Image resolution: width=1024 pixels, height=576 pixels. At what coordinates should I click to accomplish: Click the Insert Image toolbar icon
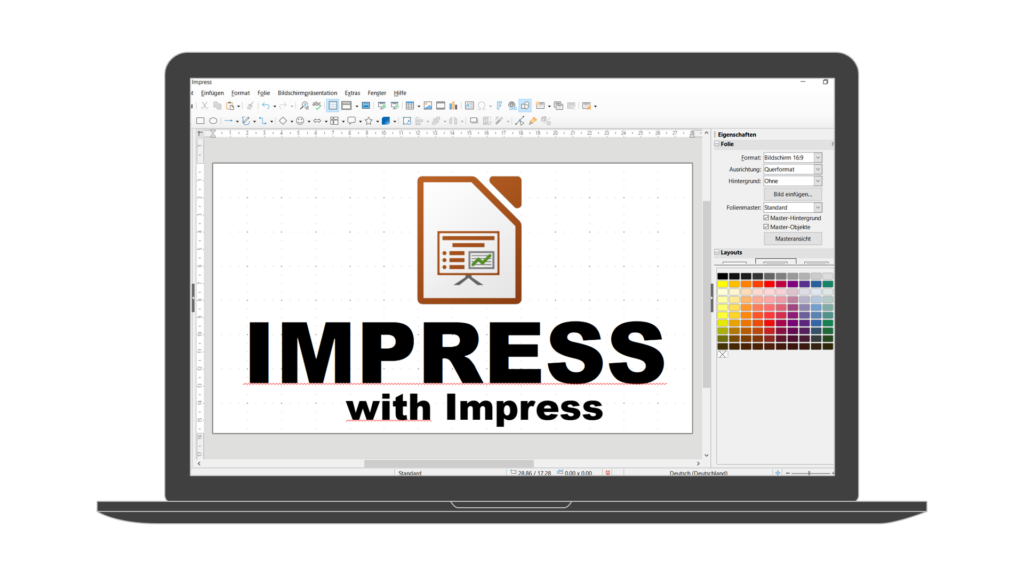427,105
